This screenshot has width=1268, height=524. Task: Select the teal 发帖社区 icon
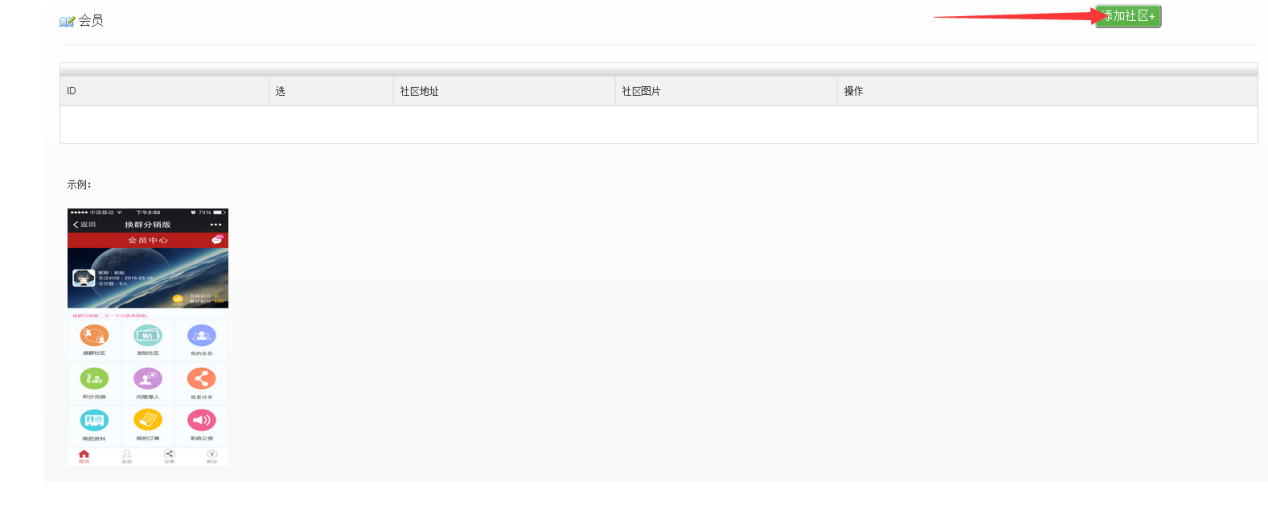148,336
